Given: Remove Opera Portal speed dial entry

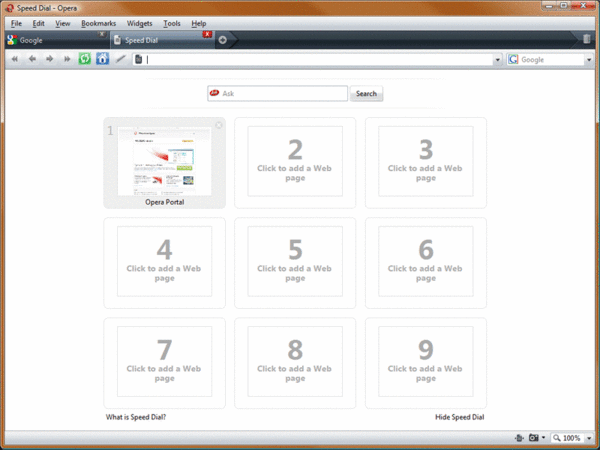Looking at the screenshot, I should click(218, 125).
